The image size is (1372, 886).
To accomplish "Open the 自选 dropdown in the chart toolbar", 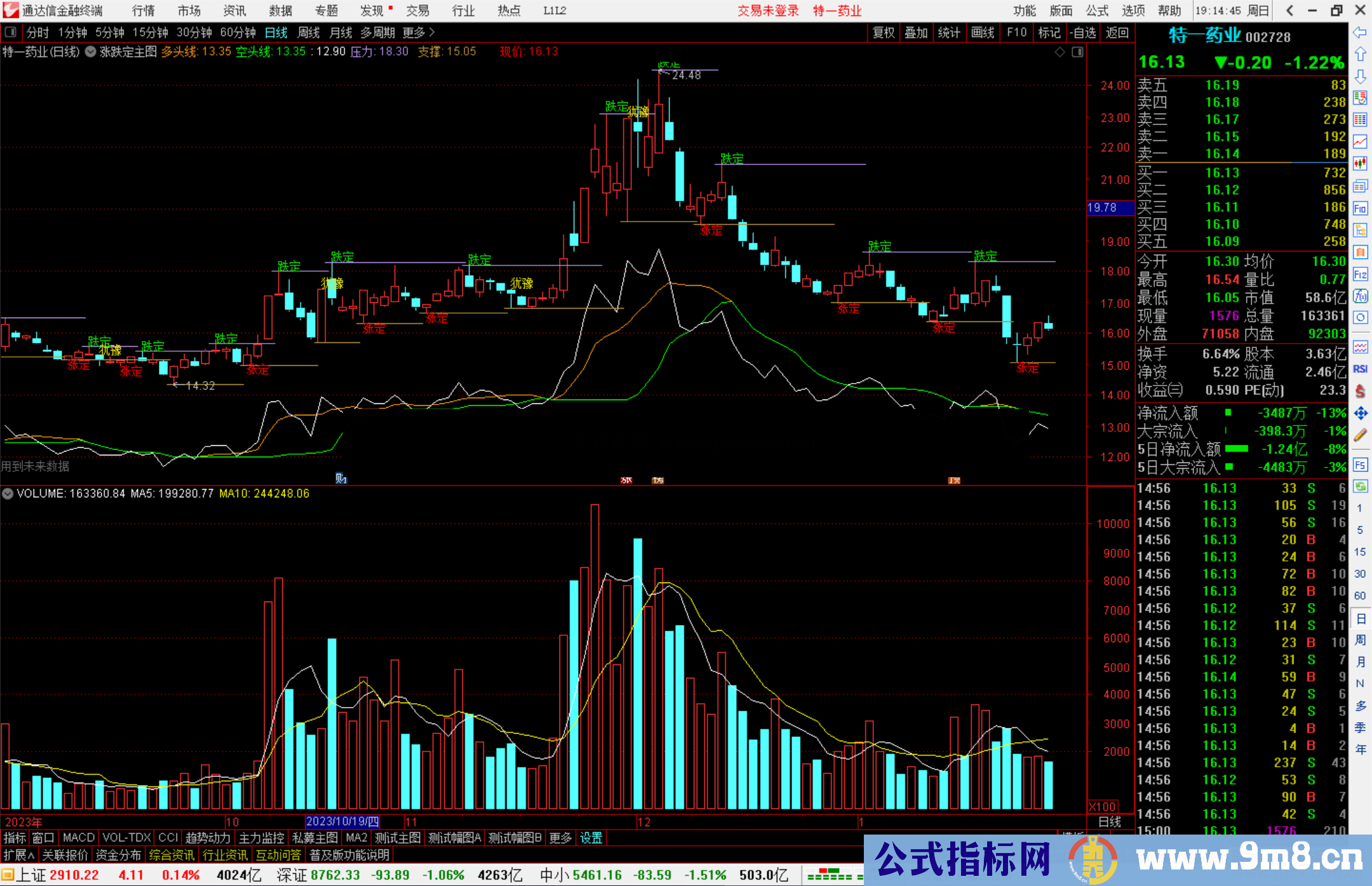I will 1084,32.
